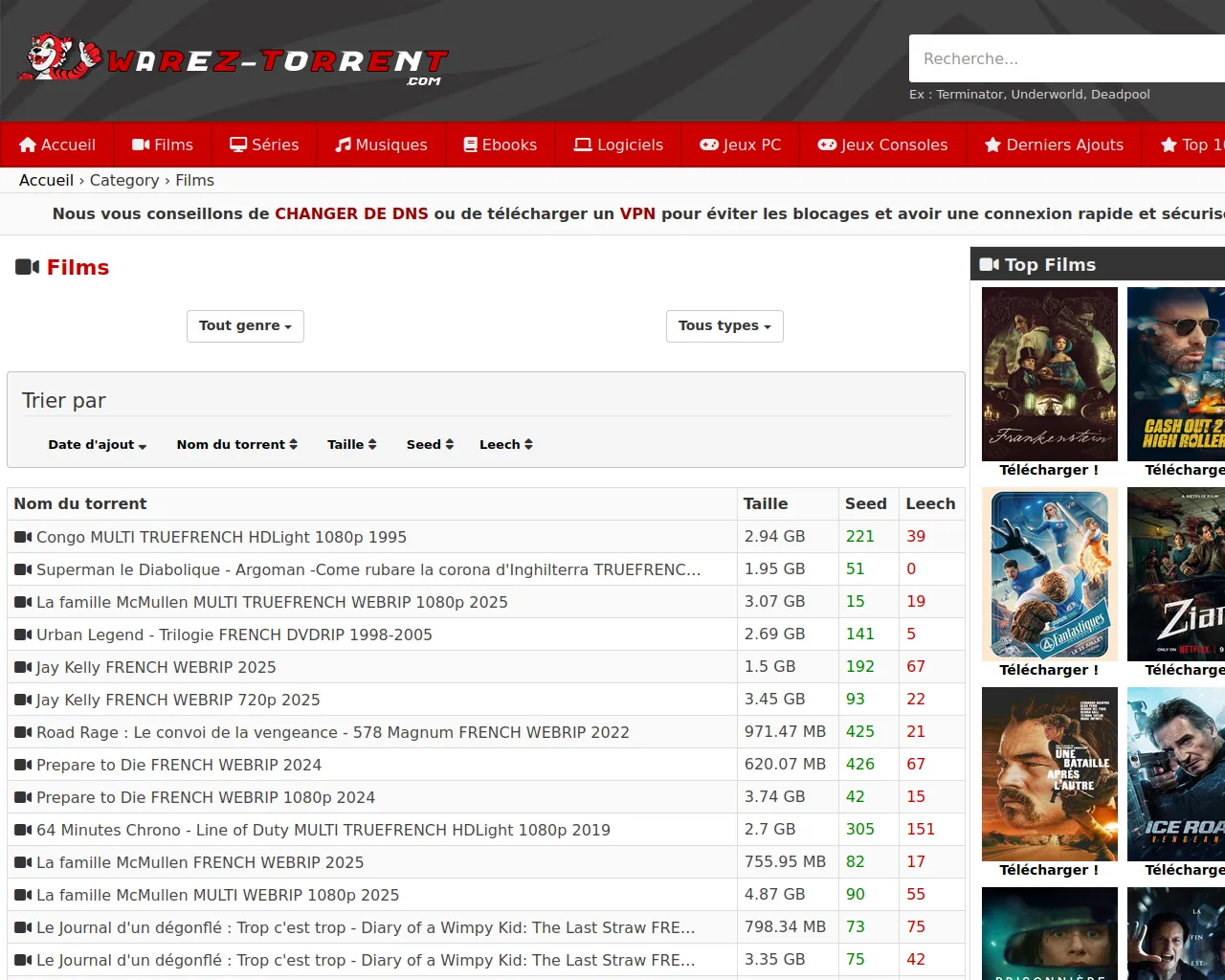Click the music note icon for Musiques
The height and width of the screenshot is (980, 1225).
343,145
